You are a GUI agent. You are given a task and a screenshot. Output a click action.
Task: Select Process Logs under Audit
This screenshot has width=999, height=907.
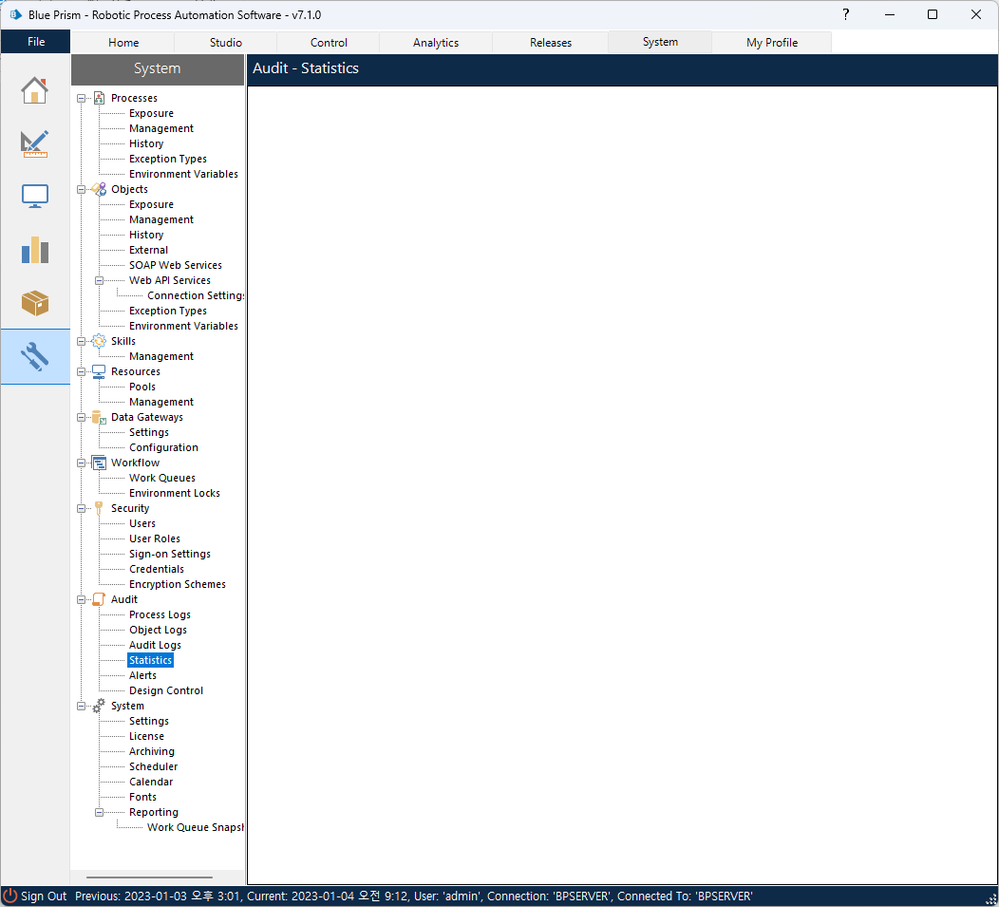pyautogui.click(x=159, y=615)
